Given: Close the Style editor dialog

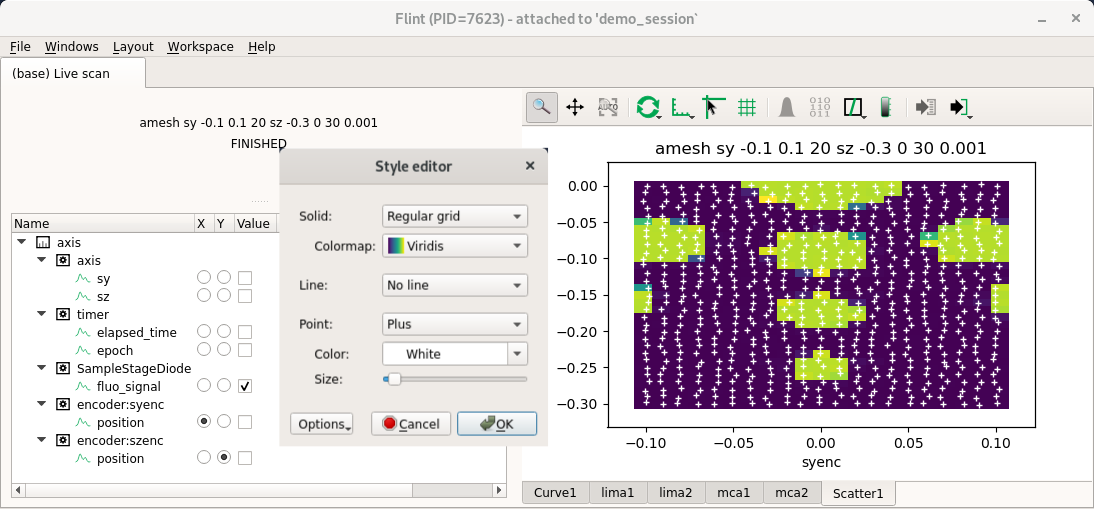Looking at the screenshot, I should [x=530, y=166].
